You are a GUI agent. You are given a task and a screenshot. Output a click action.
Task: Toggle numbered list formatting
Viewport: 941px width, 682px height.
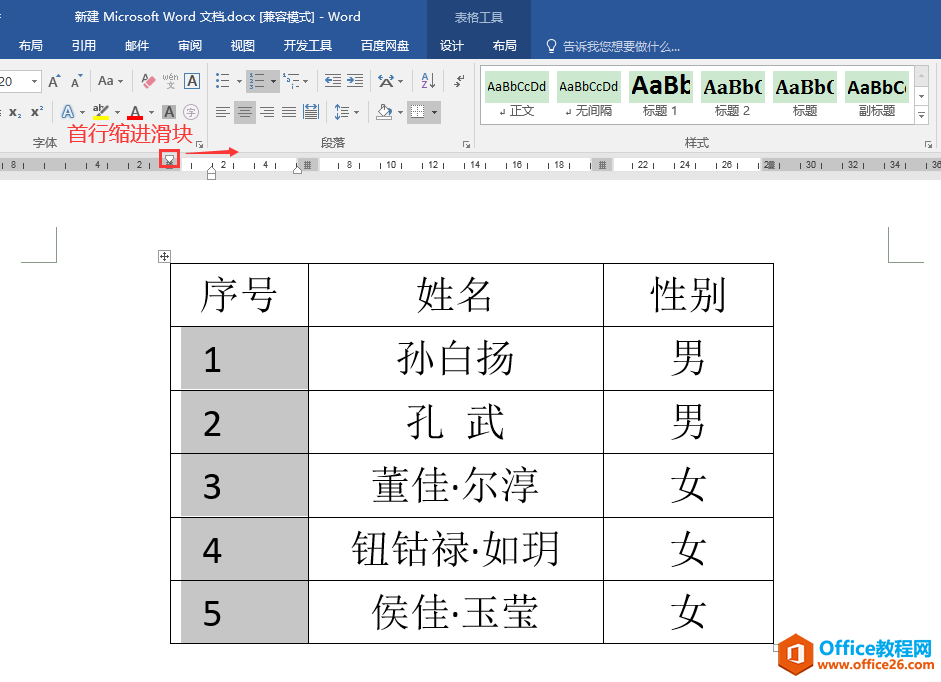pyautogui.click(x=257, y=81)
